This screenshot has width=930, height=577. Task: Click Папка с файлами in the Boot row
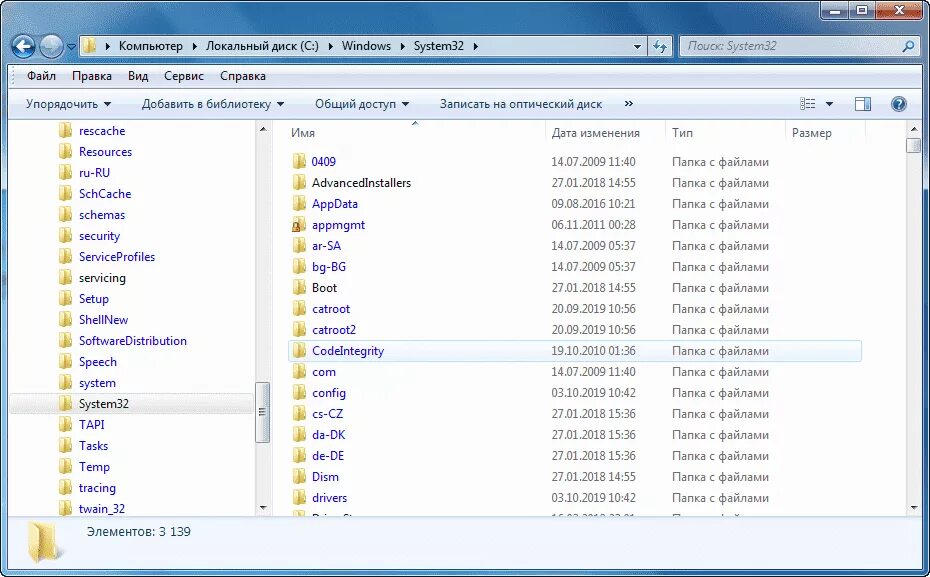point(720,288)
